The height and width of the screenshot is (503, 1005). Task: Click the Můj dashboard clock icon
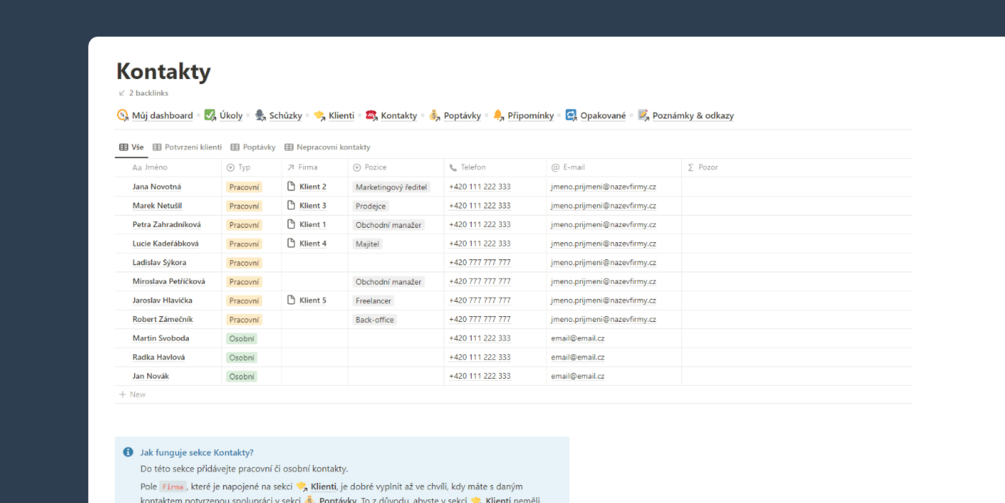point(122,115)
